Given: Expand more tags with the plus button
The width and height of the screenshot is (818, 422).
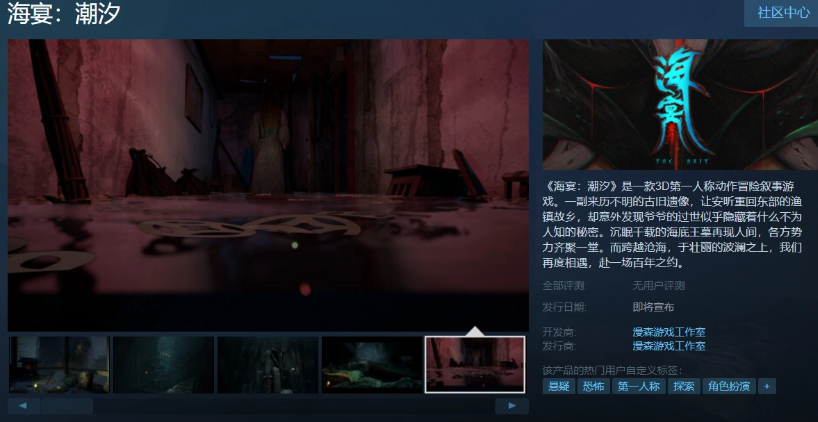Looking at the screenshot, I should (x=766, y=387).
